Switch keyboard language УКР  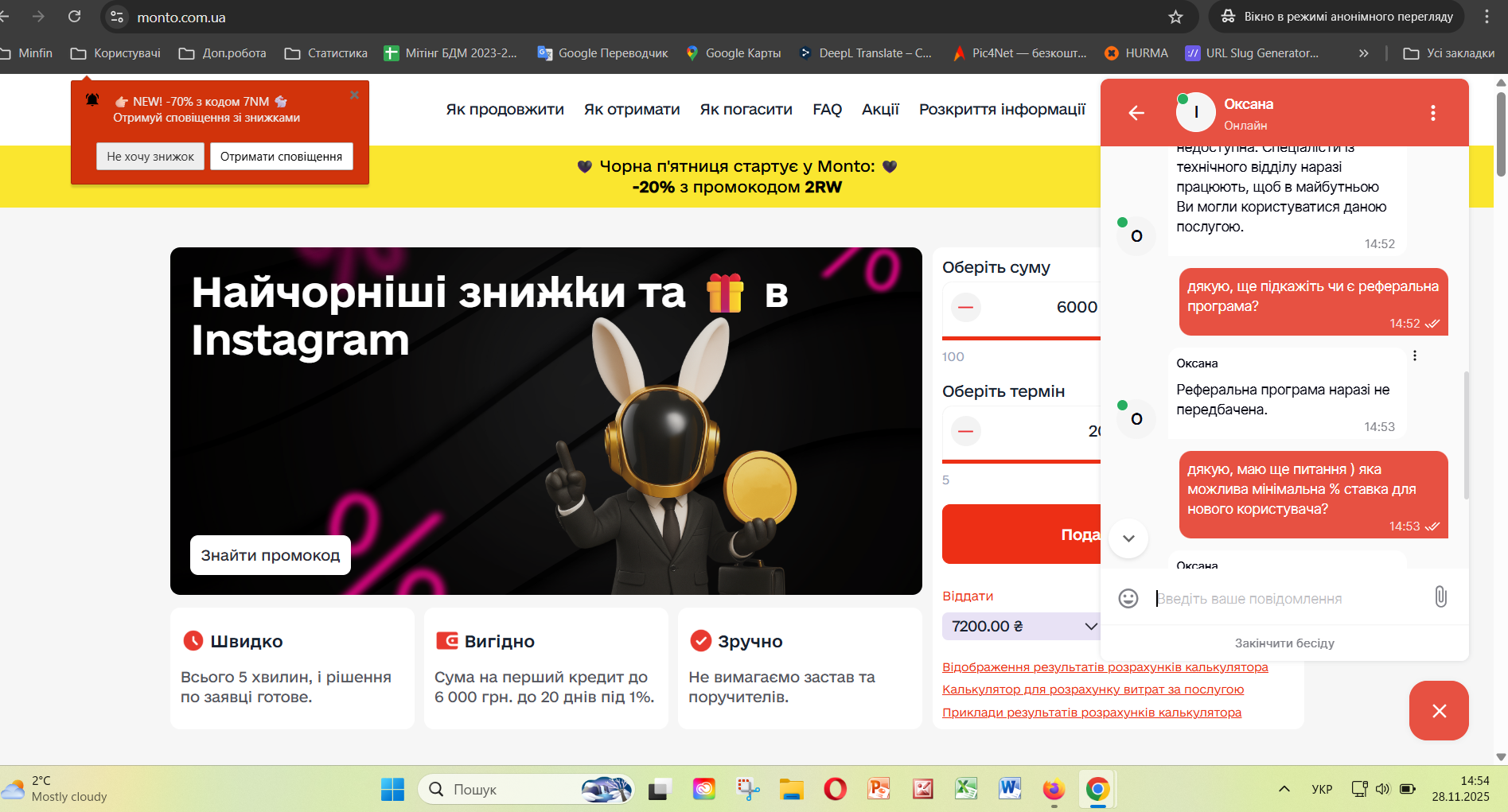pyautogui.click(x=1322, y=789)
